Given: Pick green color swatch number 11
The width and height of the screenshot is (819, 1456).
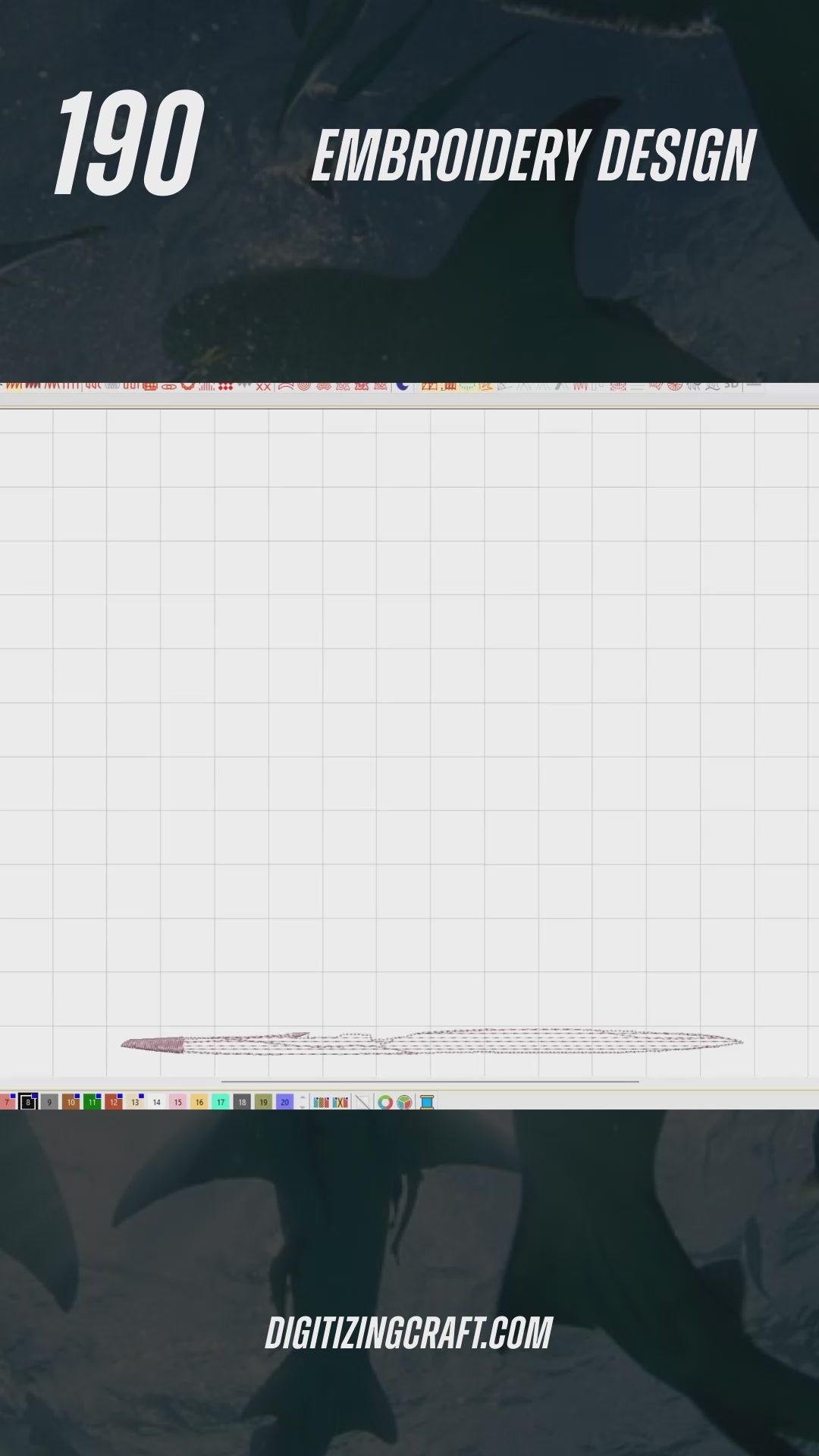Looking at the screenshot, I should pyautogui.click(x=93, y=1102).
